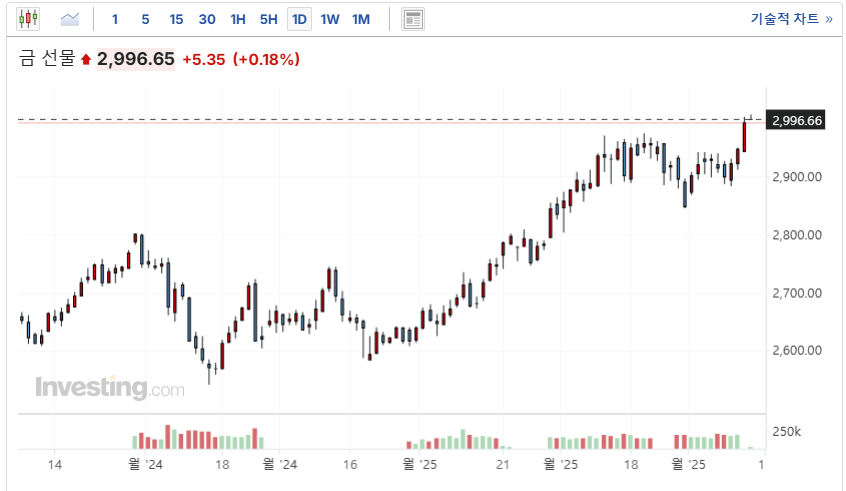846x491 pixels.
Task: Open the 기술적 차트 link
Action: point(792,19)
